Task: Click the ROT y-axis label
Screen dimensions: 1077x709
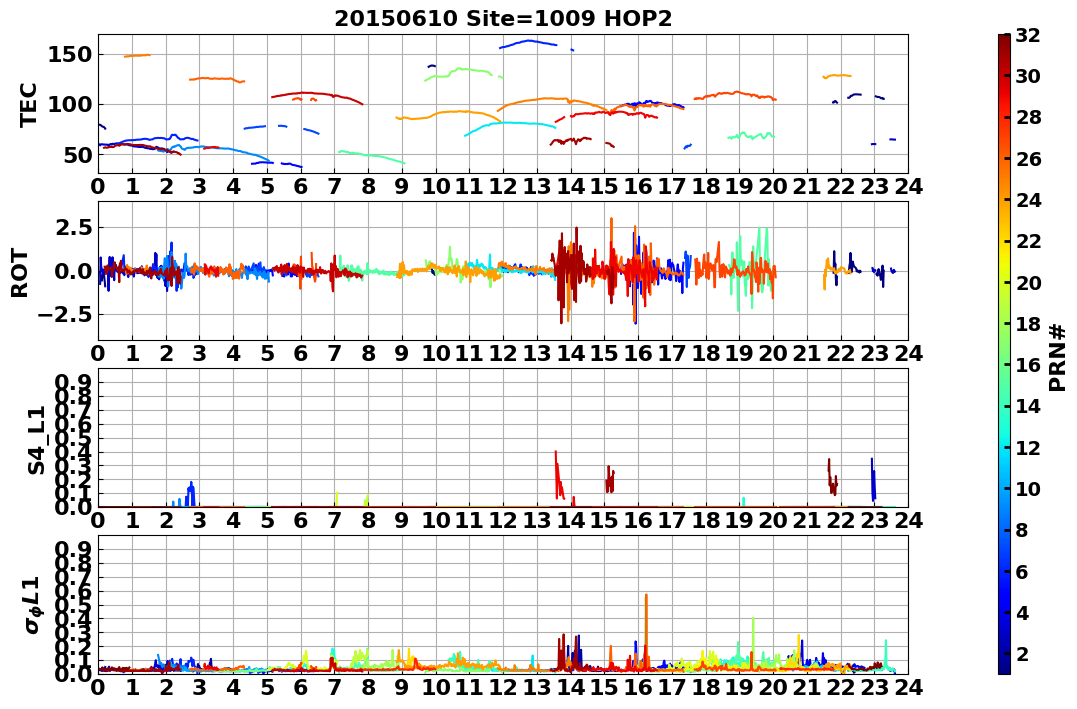Action: (x=20, y=273)
